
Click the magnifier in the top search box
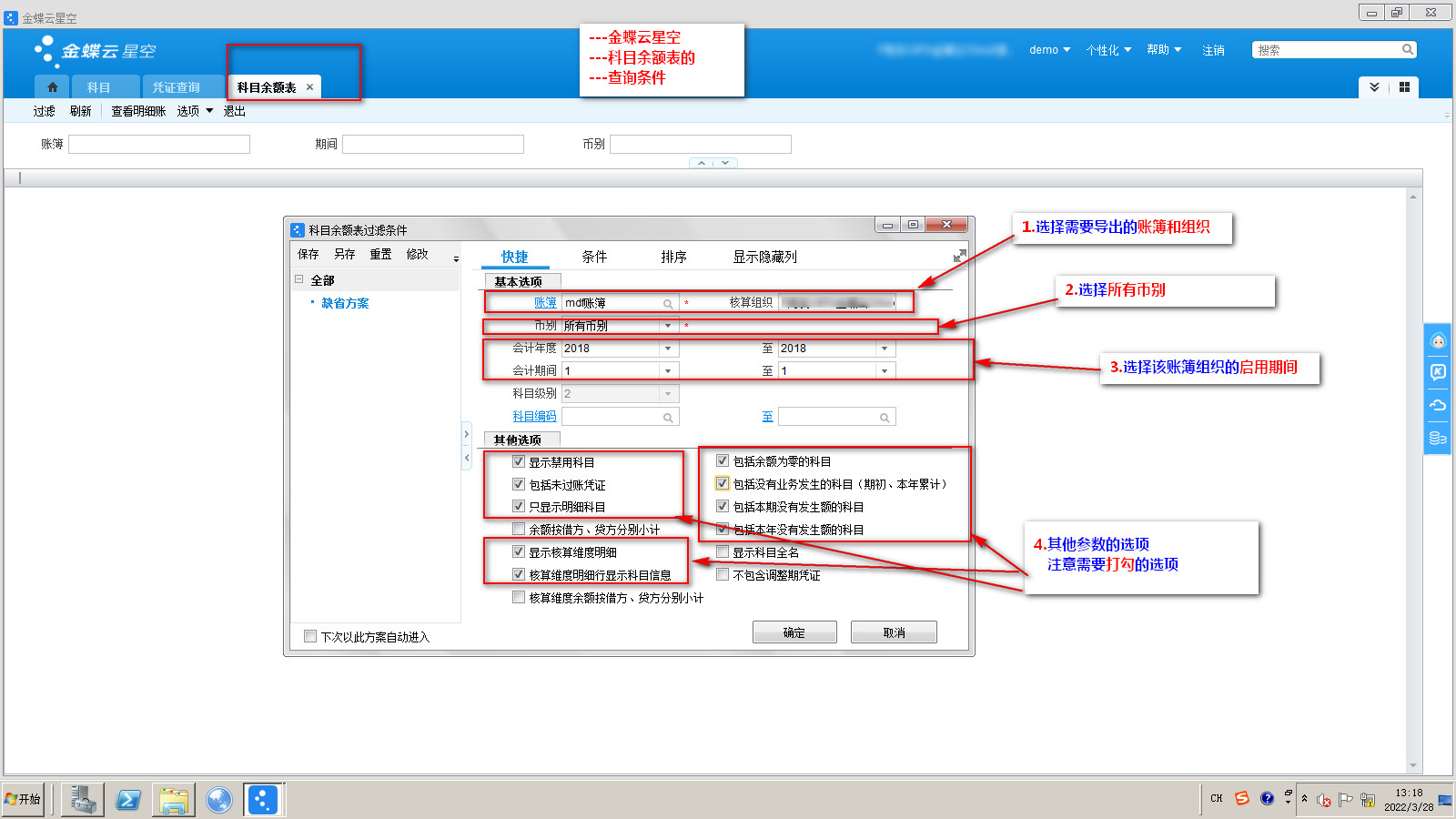[x=1407, y=50]
